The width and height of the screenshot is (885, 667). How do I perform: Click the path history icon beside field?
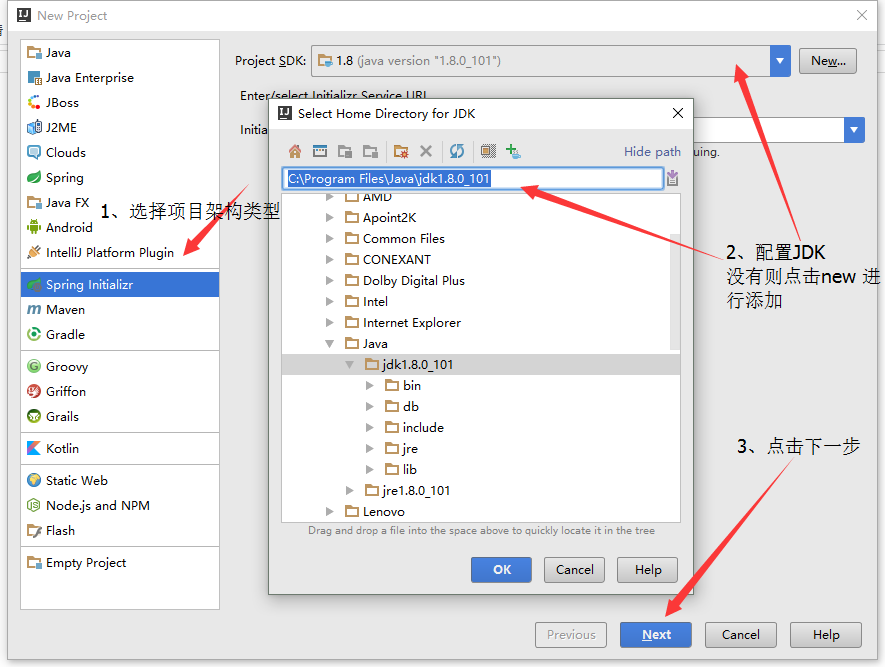[672, 178]
